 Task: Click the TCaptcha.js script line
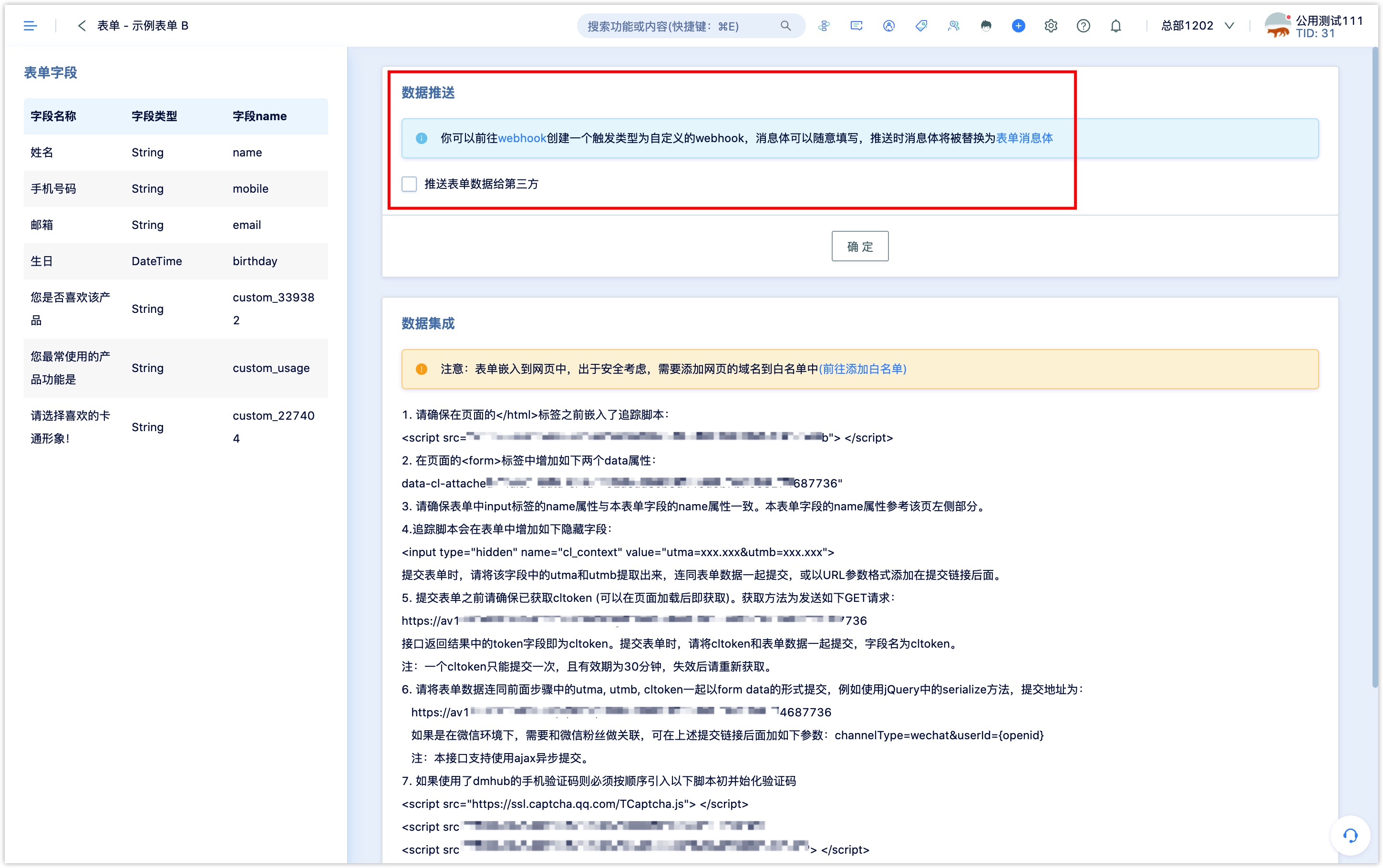575,804
